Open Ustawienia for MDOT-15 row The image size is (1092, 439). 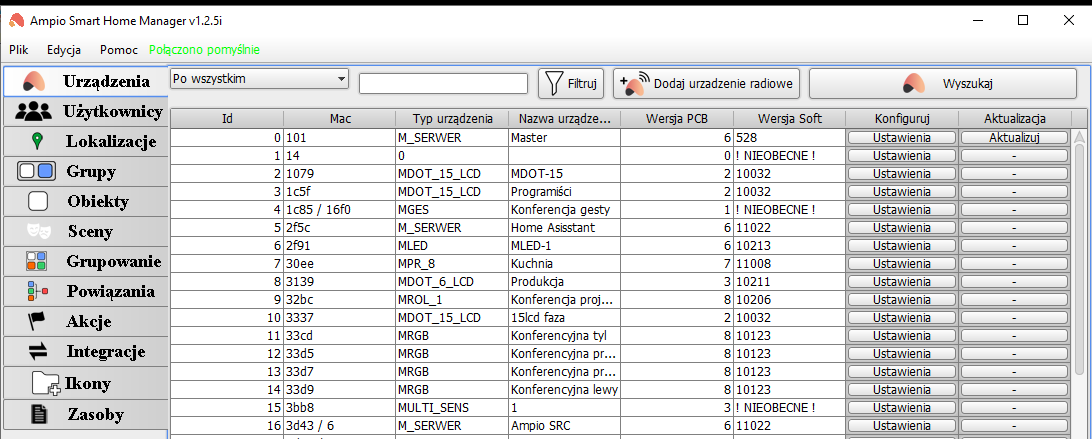[x=902, y=174]
